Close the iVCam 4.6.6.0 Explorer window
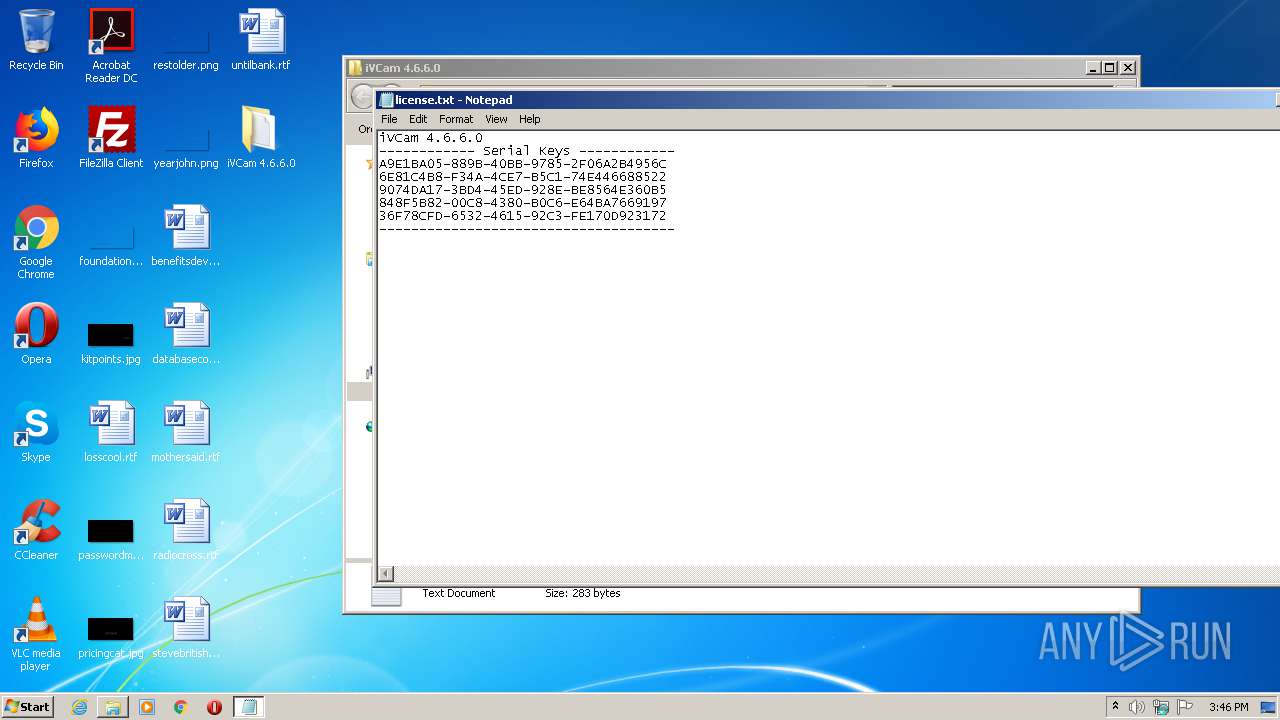This screenshot has height=720, width=1280. (x=1128, y=68)
